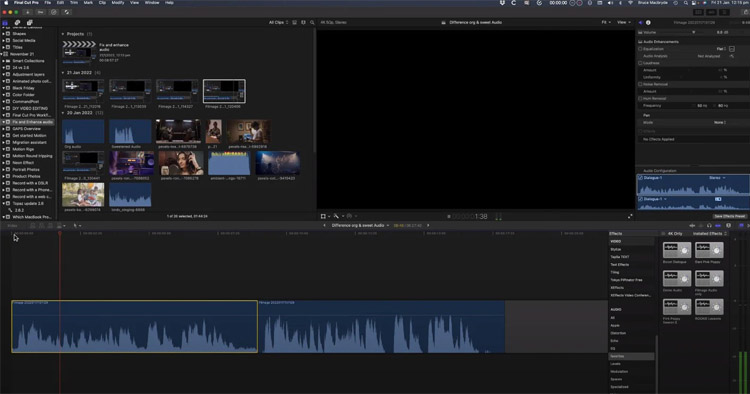Open the Trim menu
The image size is (750, 394).
74,2
